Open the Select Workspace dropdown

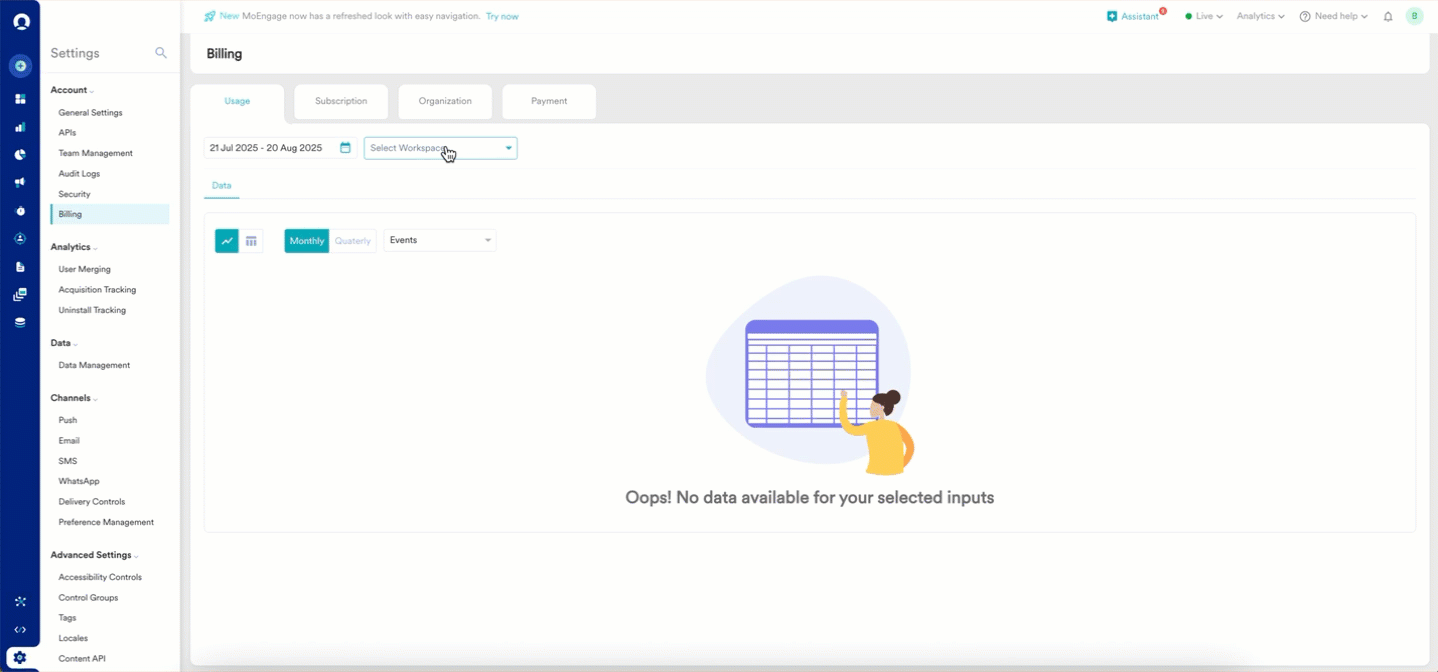click(x=440, y=148)
